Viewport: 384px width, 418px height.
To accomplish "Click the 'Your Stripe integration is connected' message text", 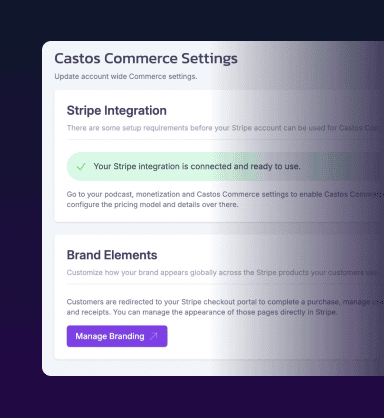I will [x=197, y=166].
